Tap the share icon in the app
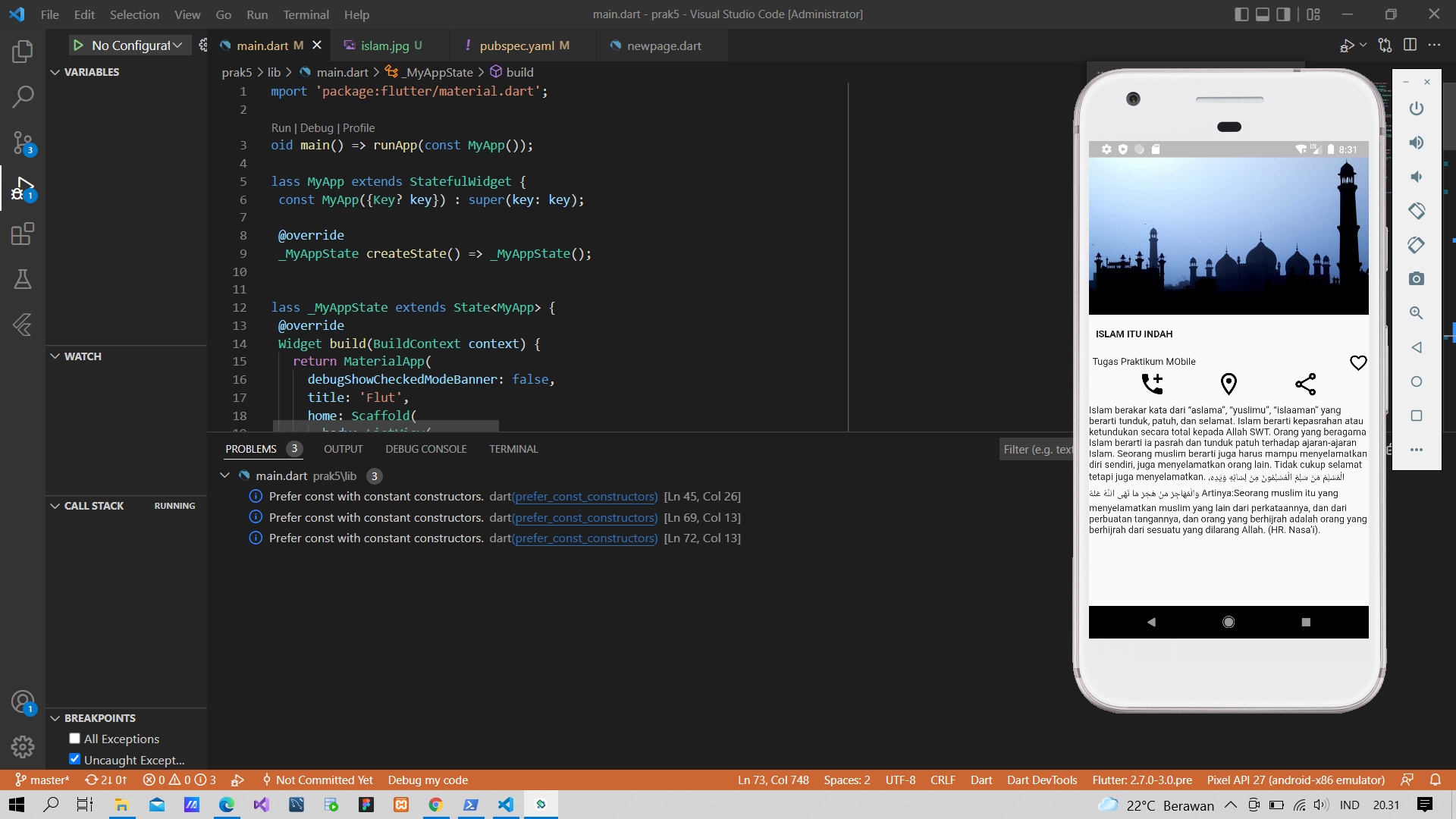The image size is (1456, 819). point(1305,384)
